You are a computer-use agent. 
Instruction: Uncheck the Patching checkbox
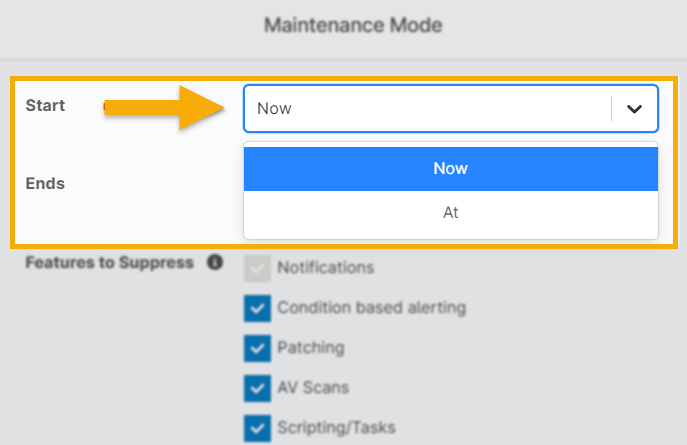pos(256,348)
